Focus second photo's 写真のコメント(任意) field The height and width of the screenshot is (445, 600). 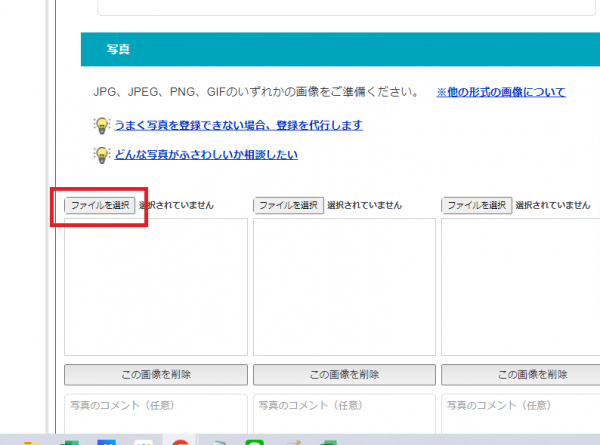[344, 414]
